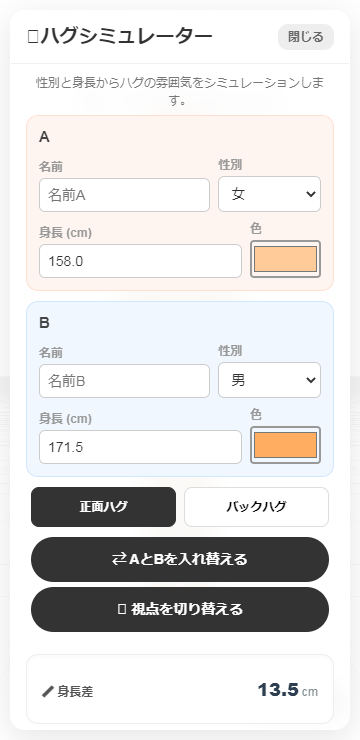The image size is (360, 740).
Task: Close the panel with the 閉じる button
Action: [306, 37]
